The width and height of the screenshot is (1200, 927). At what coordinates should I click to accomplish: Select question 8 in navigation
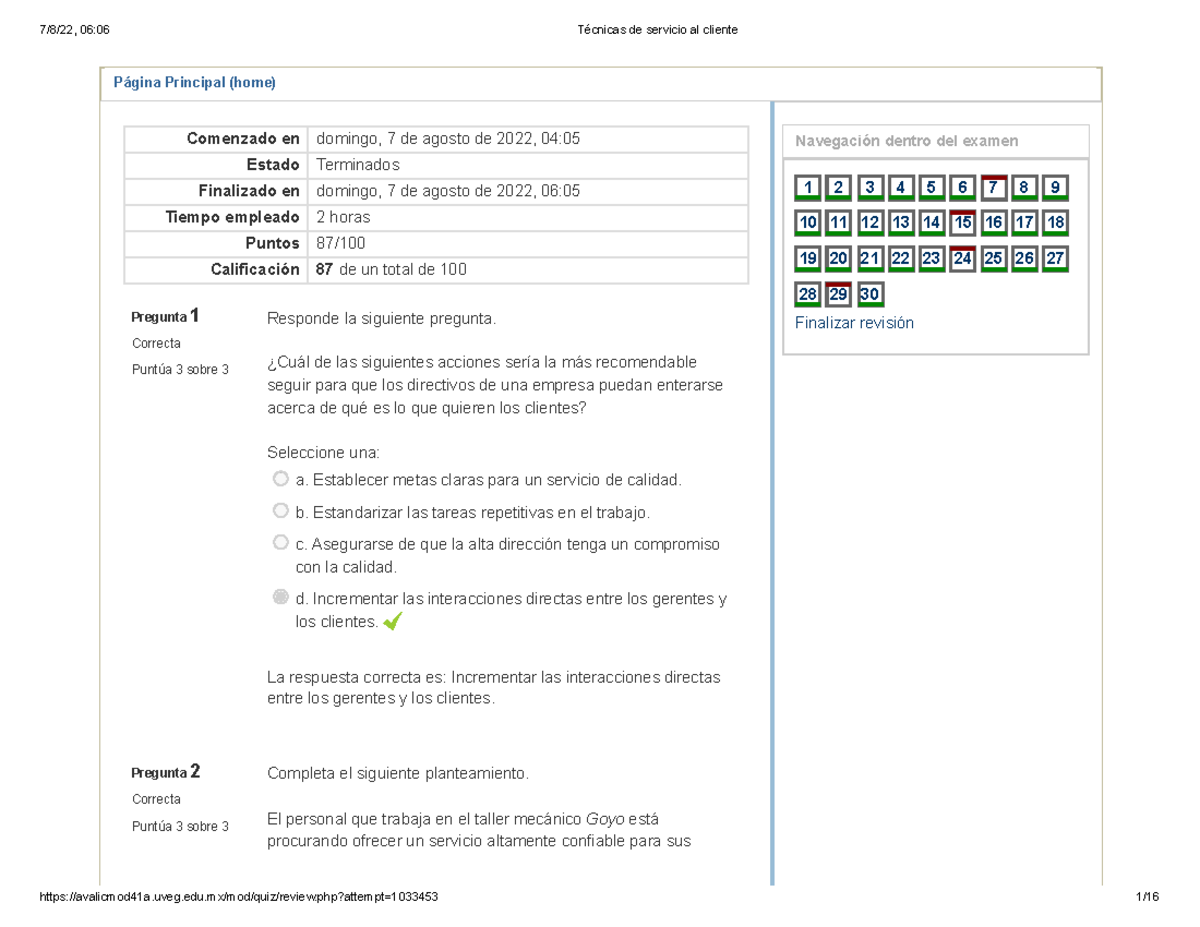click(x=1025, y=187)
